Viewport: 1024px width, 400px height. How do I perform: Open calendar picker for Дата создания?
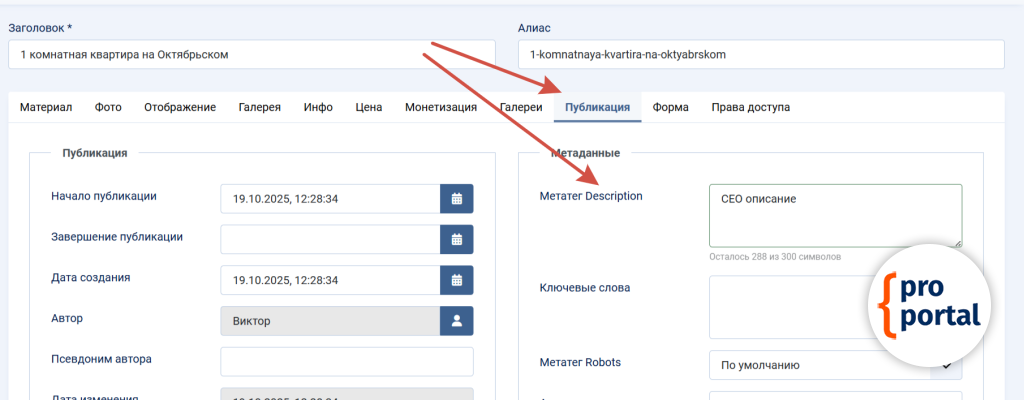(x=456, y=280)
